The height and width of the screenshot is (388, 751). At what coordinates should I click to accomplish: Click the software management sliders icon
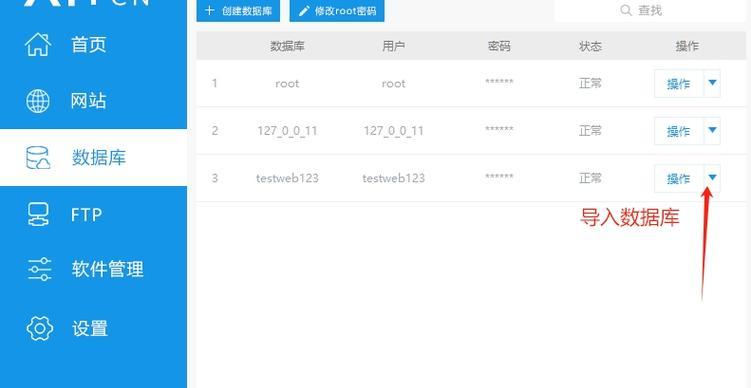coord(39,269)
